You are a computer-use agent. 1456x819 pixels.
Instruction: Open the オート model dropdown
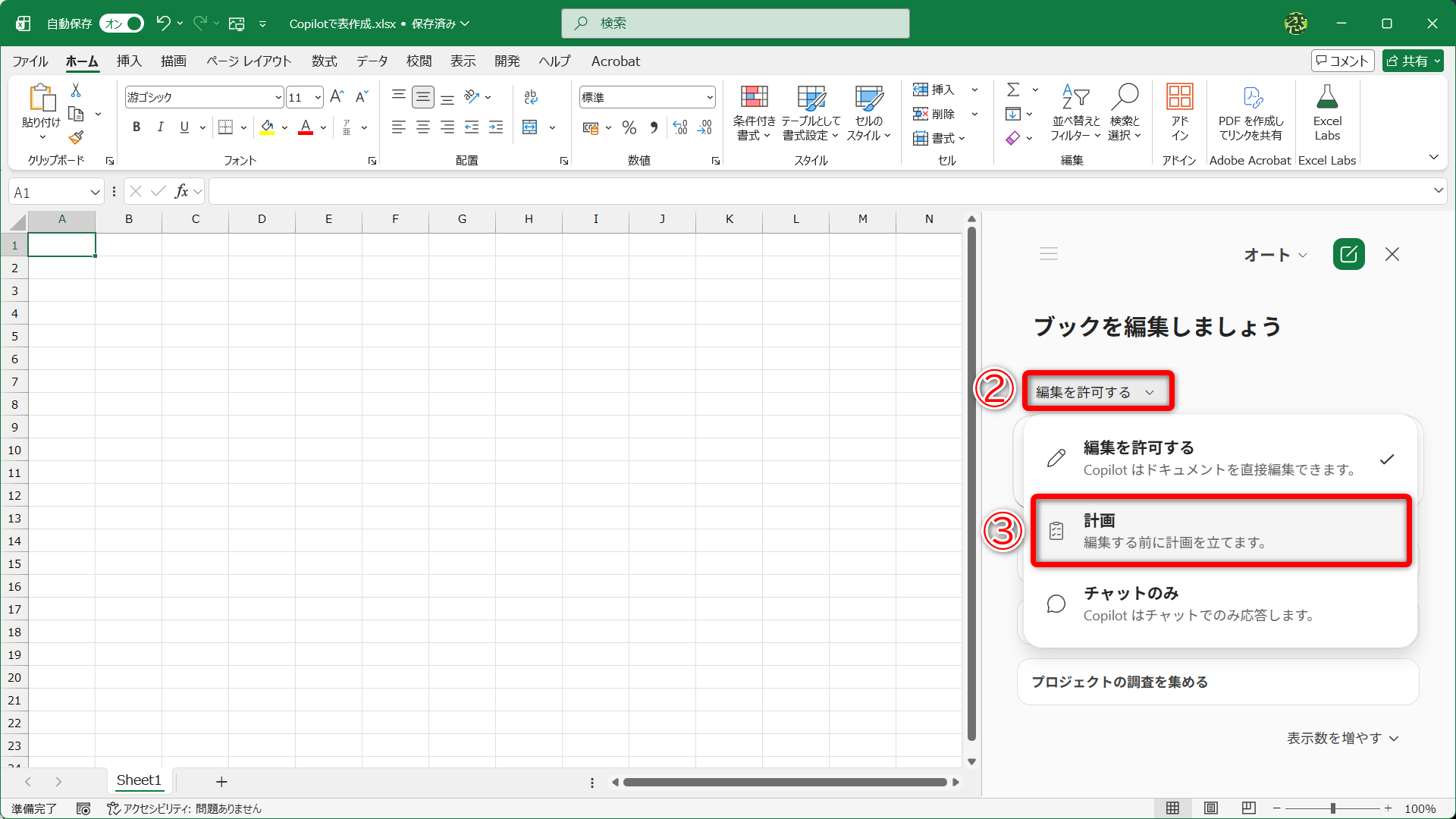click(x=1275, y=255)
